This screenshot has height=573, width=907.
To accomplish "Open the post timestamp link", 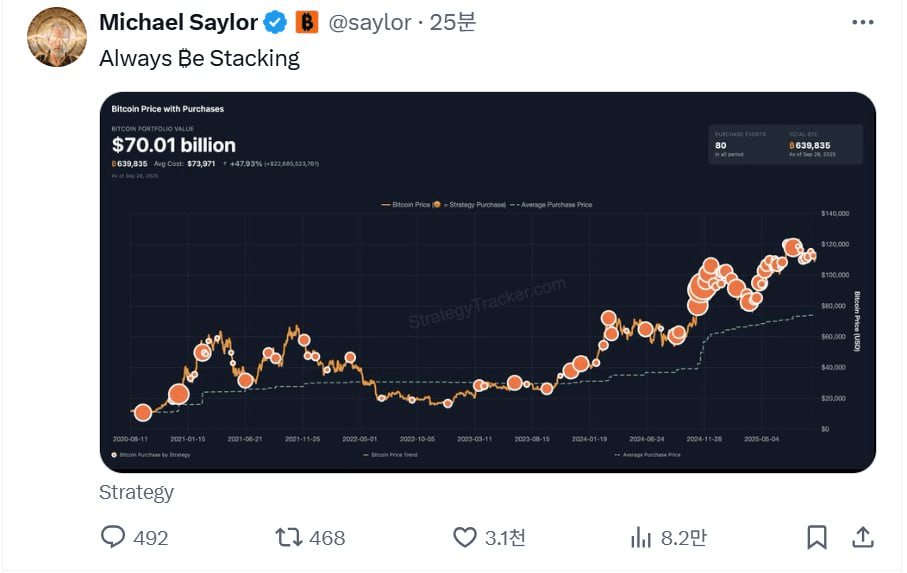I will pos(453,23).
